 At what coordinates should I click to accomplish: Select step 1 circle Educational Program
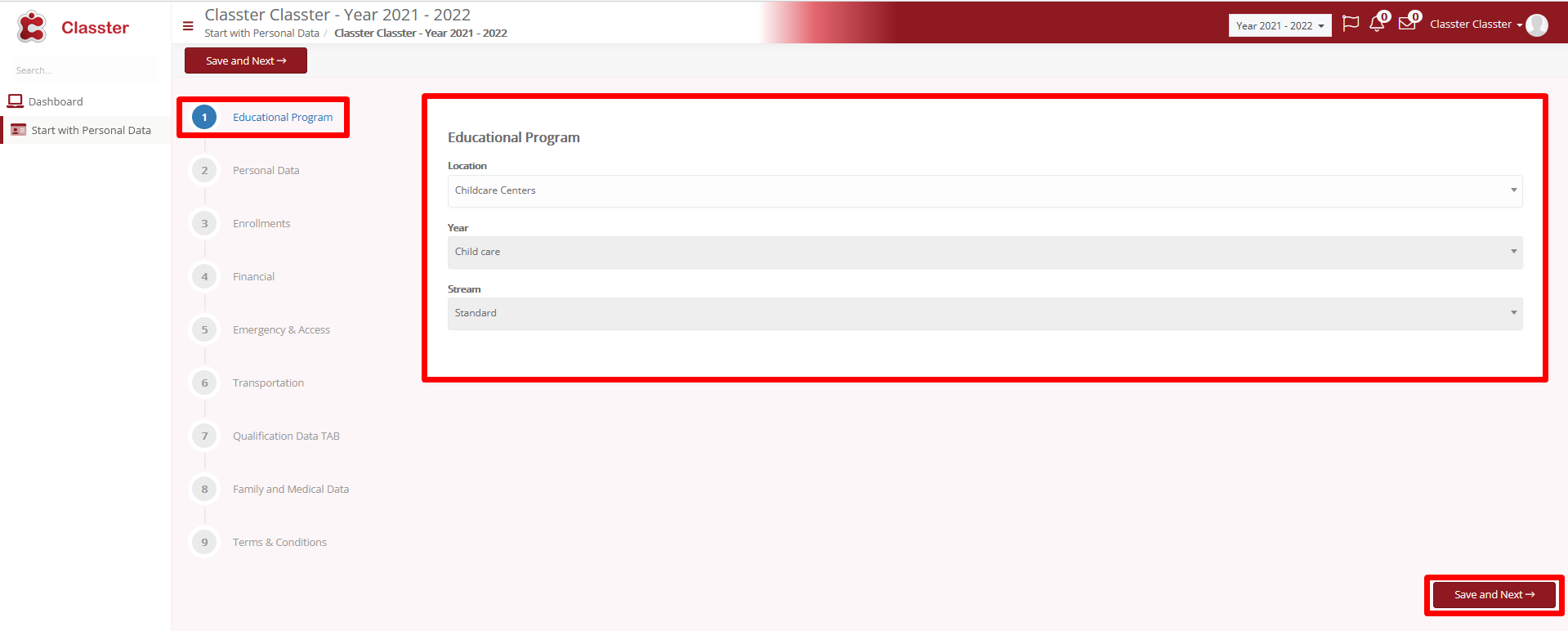pos(204,117)
